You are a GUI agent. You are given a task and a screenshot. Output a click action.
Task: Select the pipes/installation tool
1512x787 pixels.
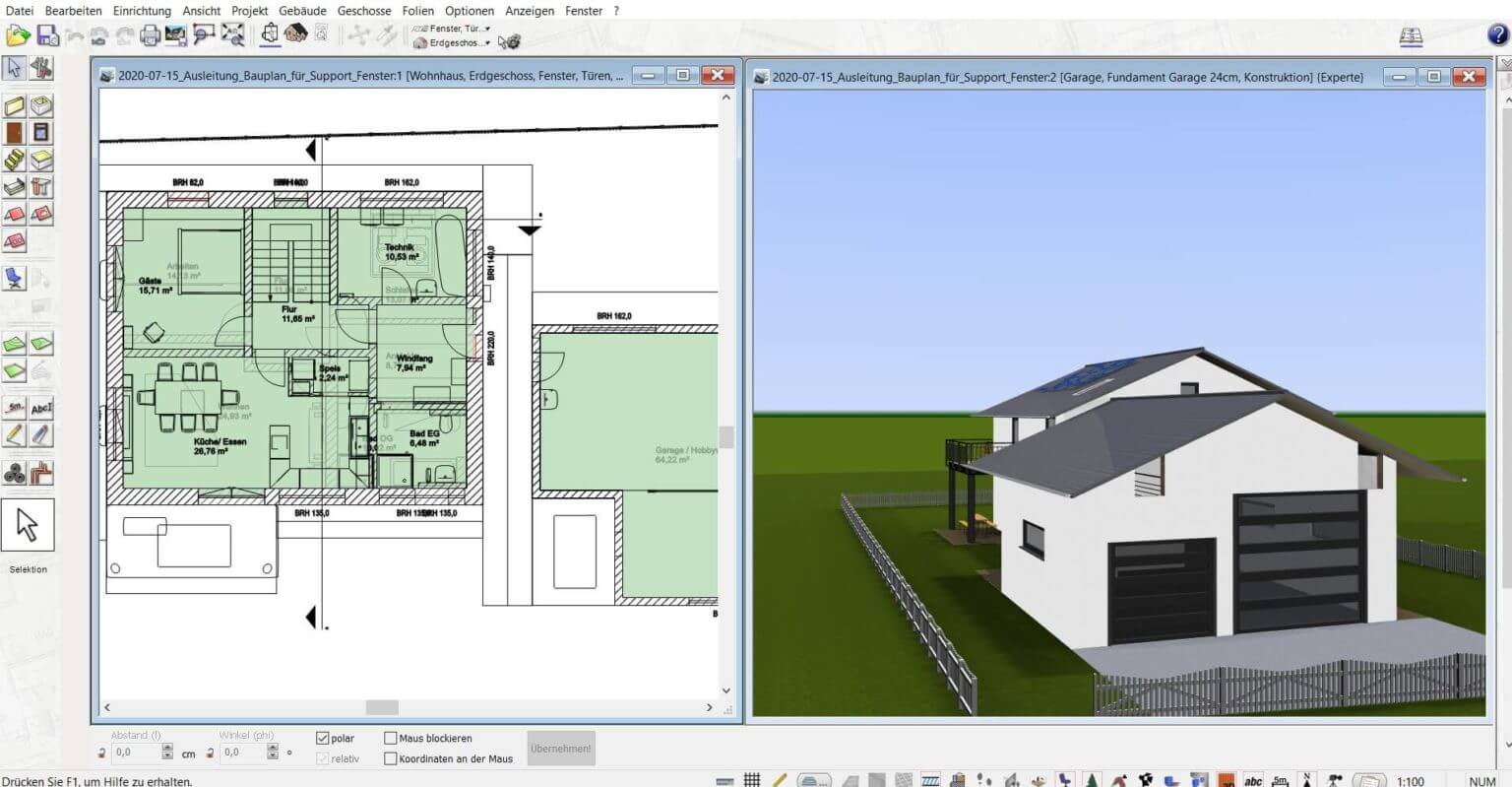click(x=40, y=474)
